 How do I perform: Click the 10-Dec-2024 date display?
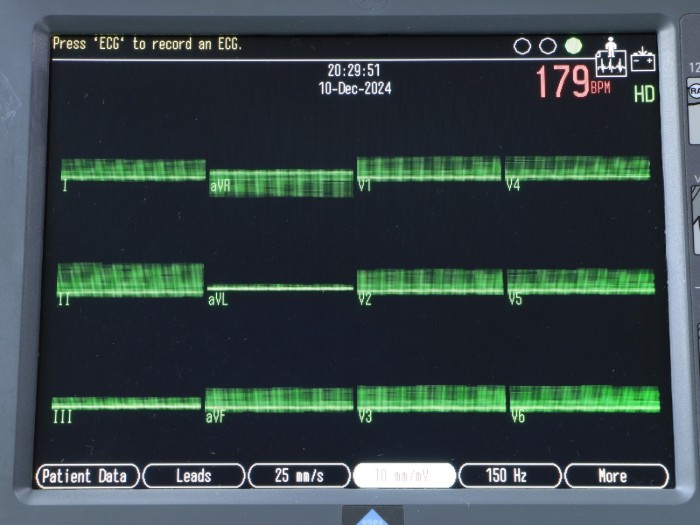(354, 88)
